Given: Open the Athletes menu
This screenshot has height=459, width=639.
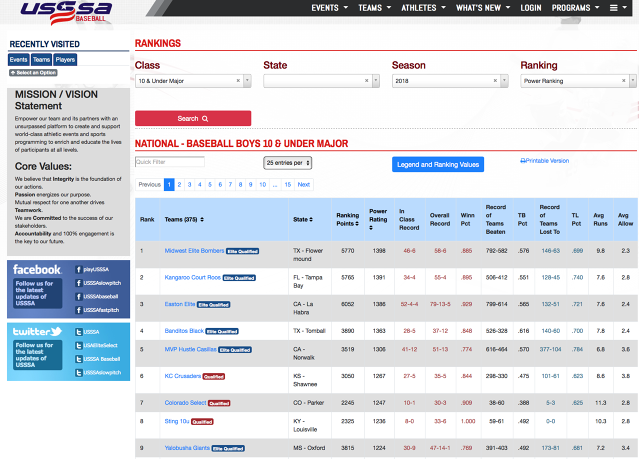Looking at the screenshot, I should point(423,8).
